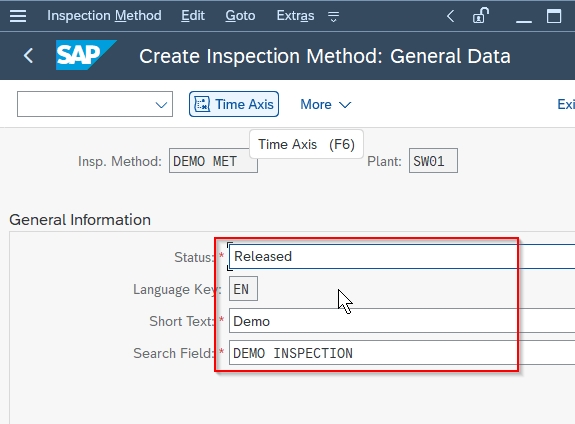Click the title bar left chevron icon
This screenshot has width=575, height=424.
(x=451, y=16)
